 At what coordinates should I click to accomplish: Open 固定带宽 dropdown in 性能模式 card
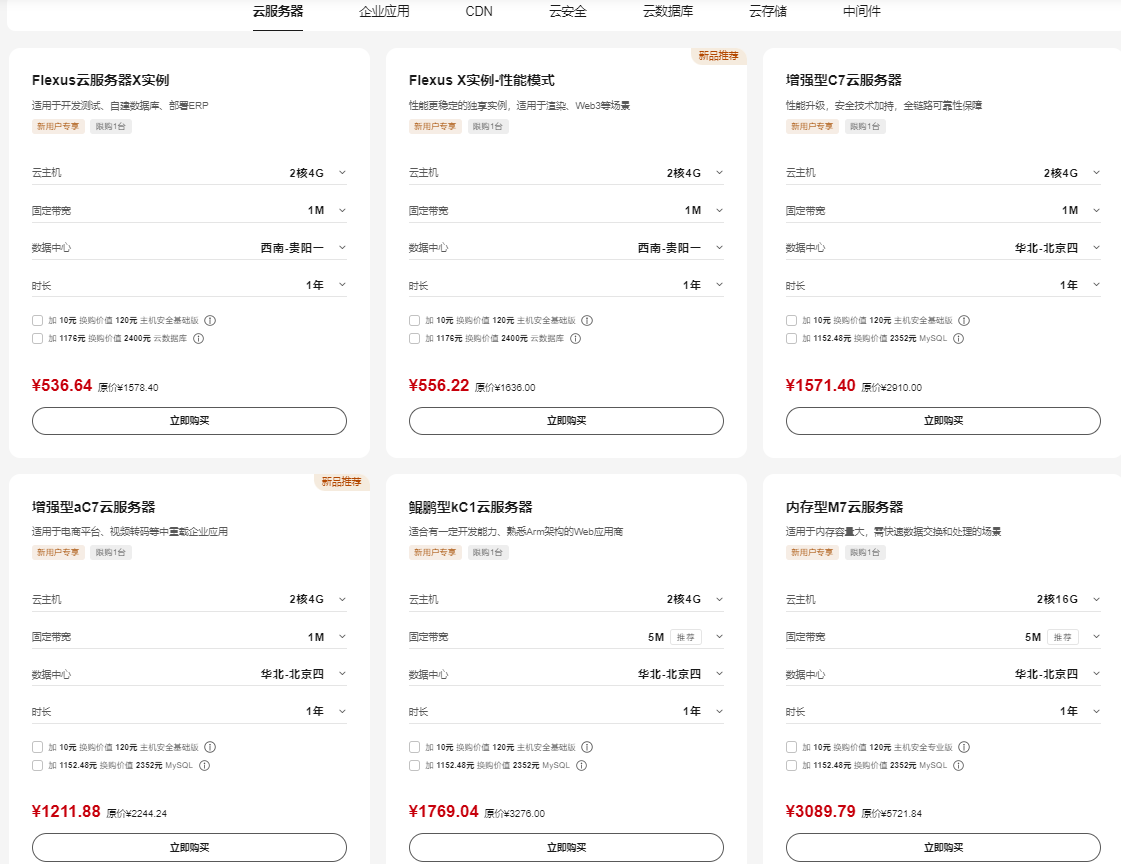coord(566,210)
